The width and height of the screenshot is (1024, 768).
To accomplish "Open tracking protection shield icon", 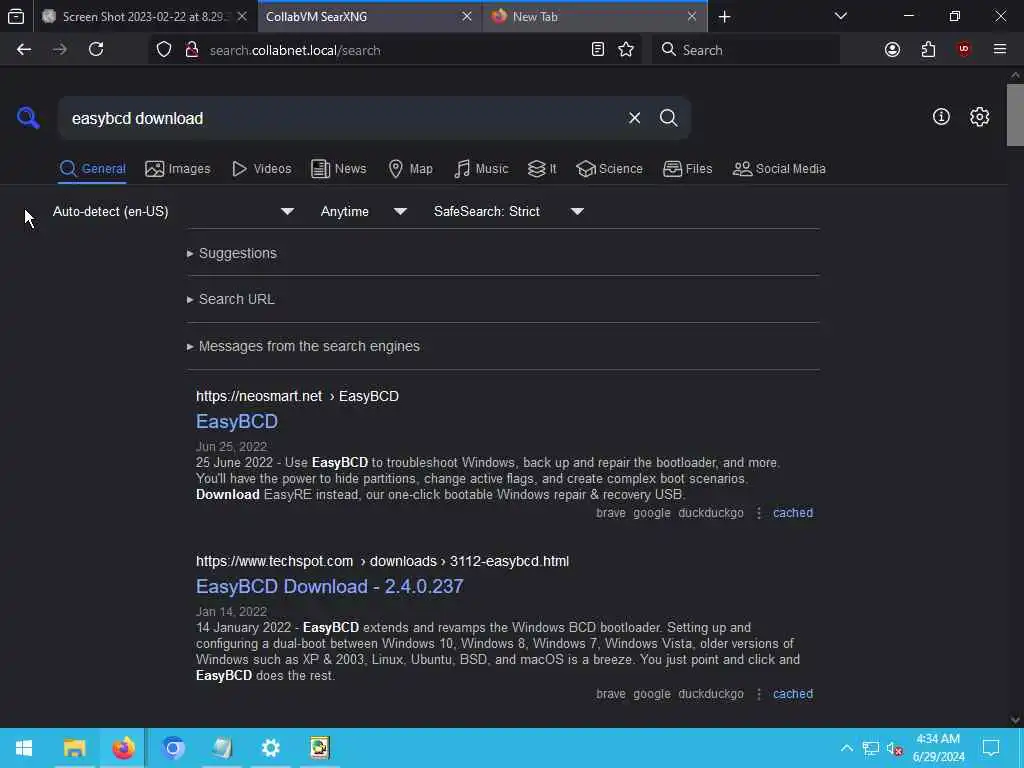I will (164, 50).
